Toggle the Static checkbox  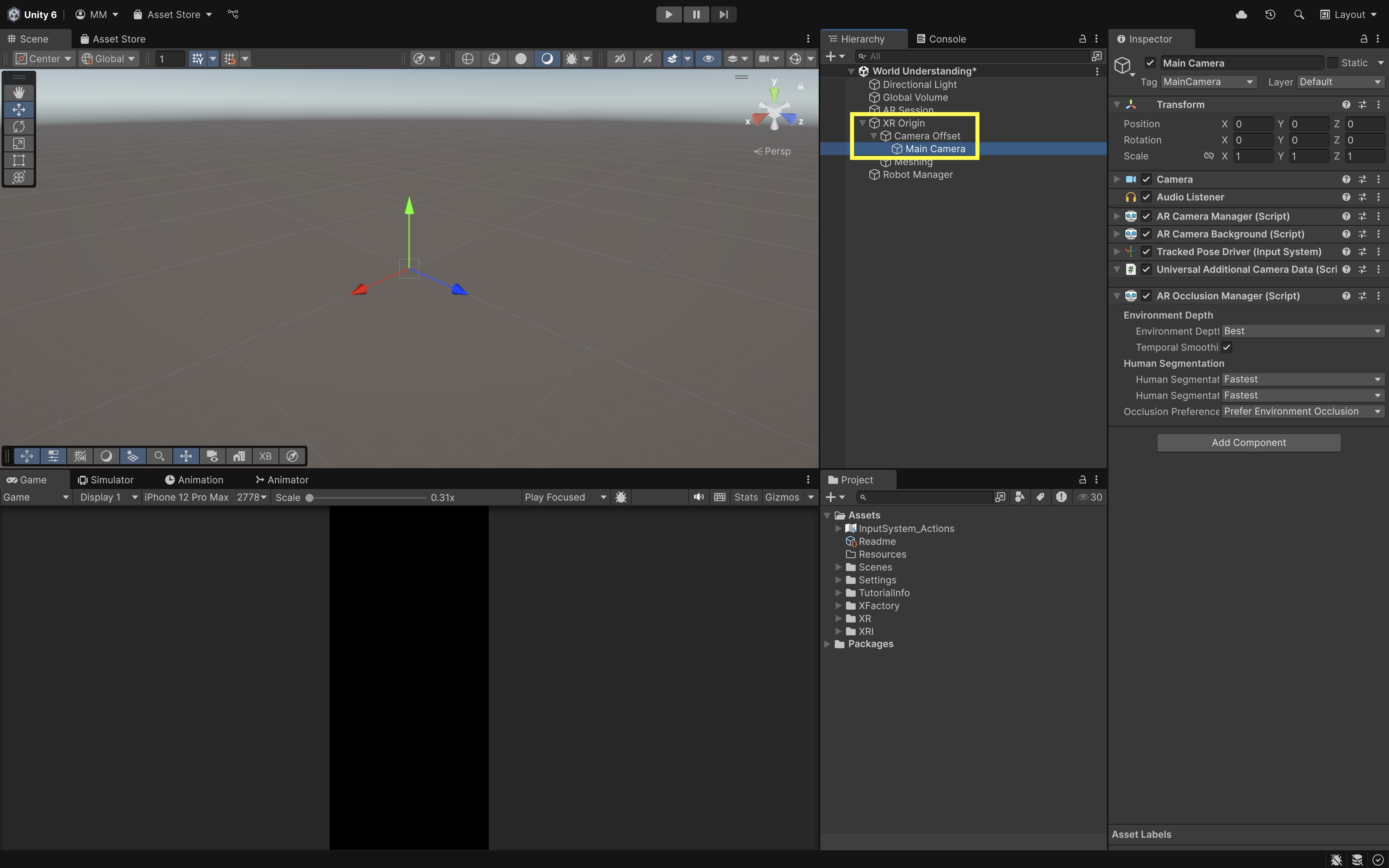click(1333, 63)
